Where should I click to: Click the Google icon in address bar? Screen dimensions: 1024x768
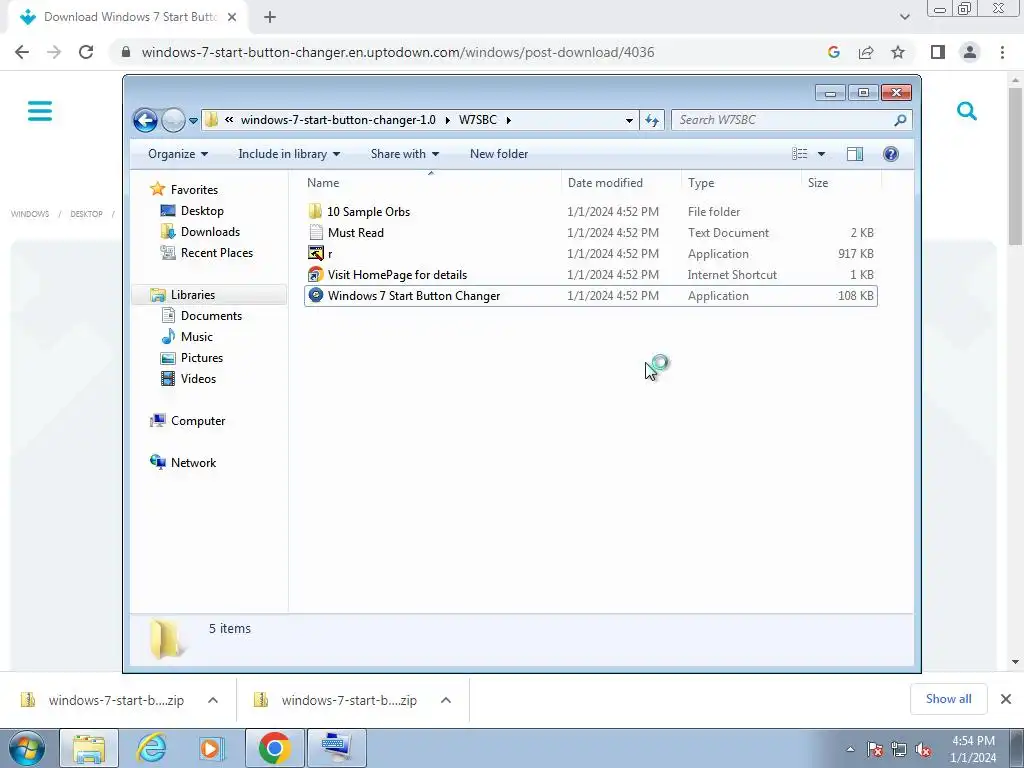coord(833,52)
